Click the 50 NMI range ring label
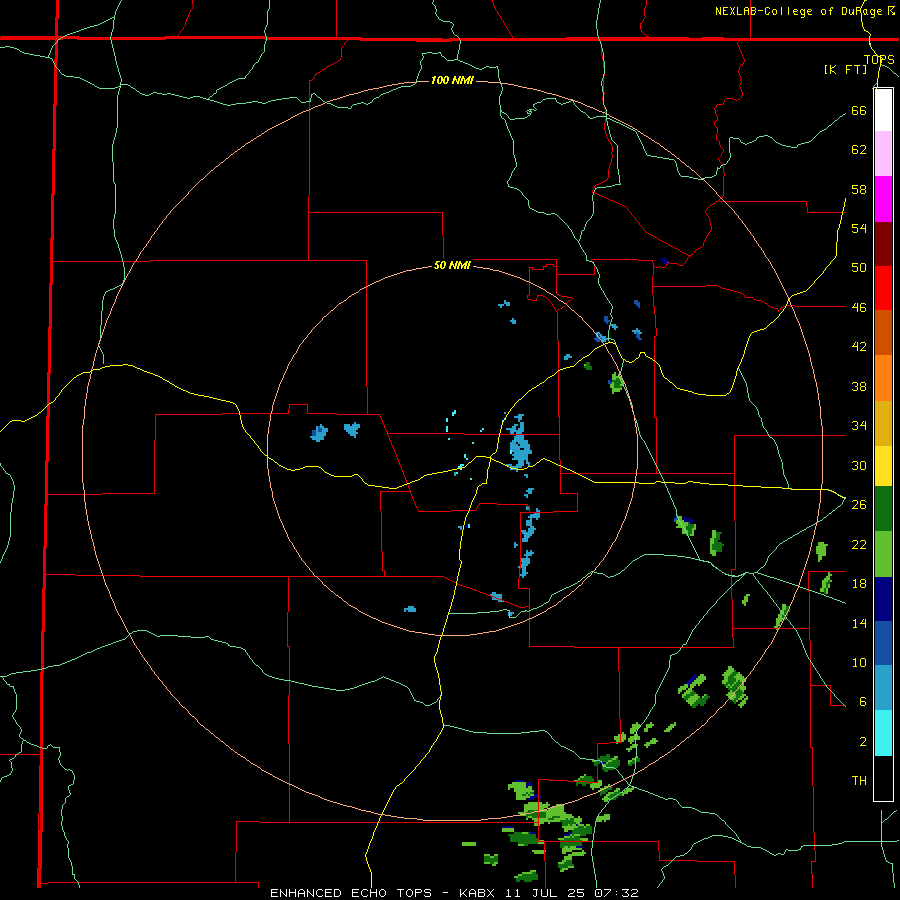The image size is (900, 900). (x=452, y=265)
